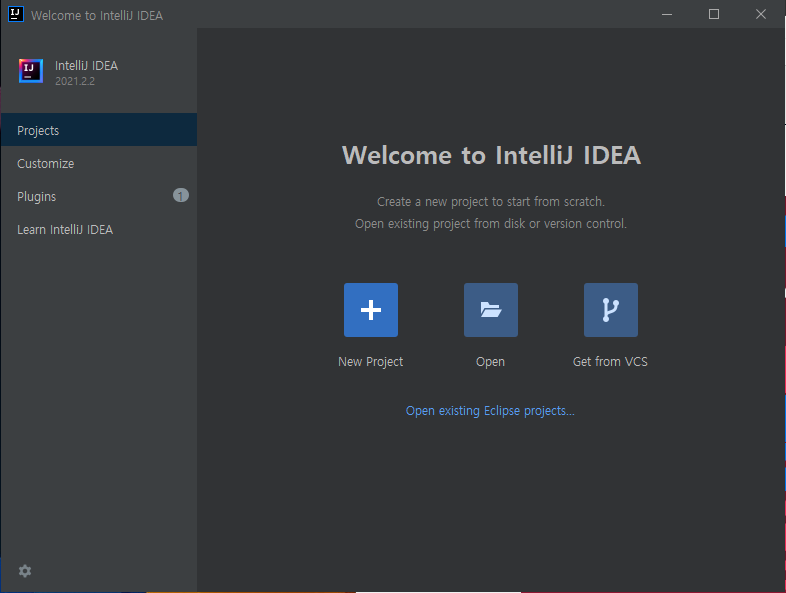This screenshot has width=786, height=593.
Task: Go to Learn IntelliJ IDEA tab
Action: (99, 229)
